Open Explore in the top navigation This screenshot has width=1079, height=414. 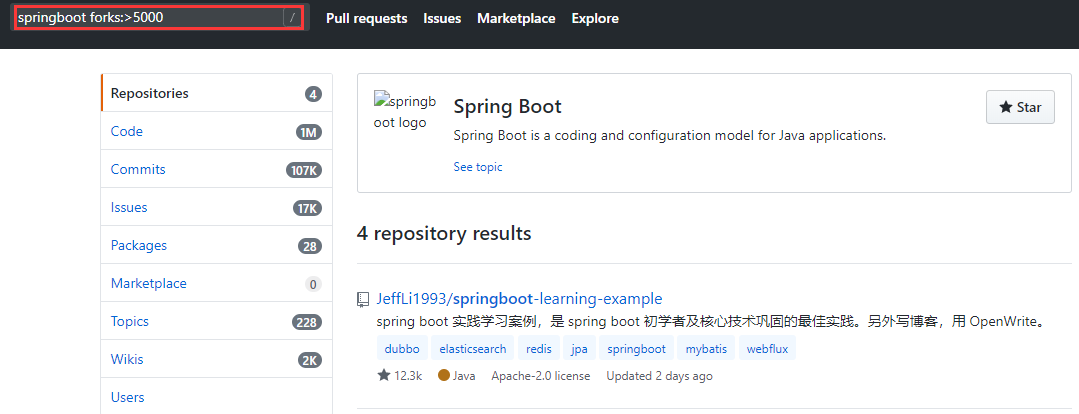pos(595,19)
